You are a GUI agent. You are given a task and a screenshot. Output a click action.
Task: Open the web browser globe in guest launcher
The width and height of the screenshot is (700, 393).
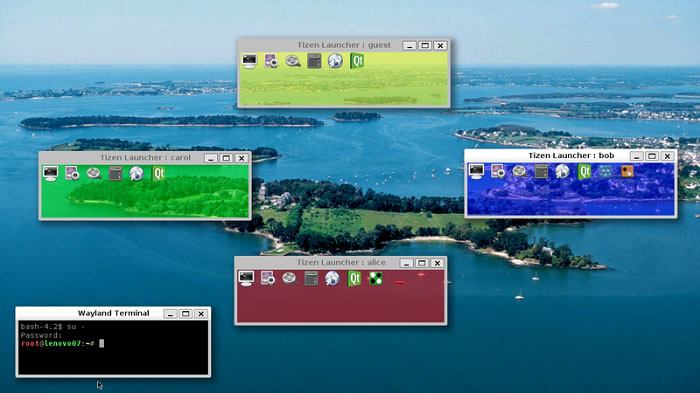pos(335,60)
